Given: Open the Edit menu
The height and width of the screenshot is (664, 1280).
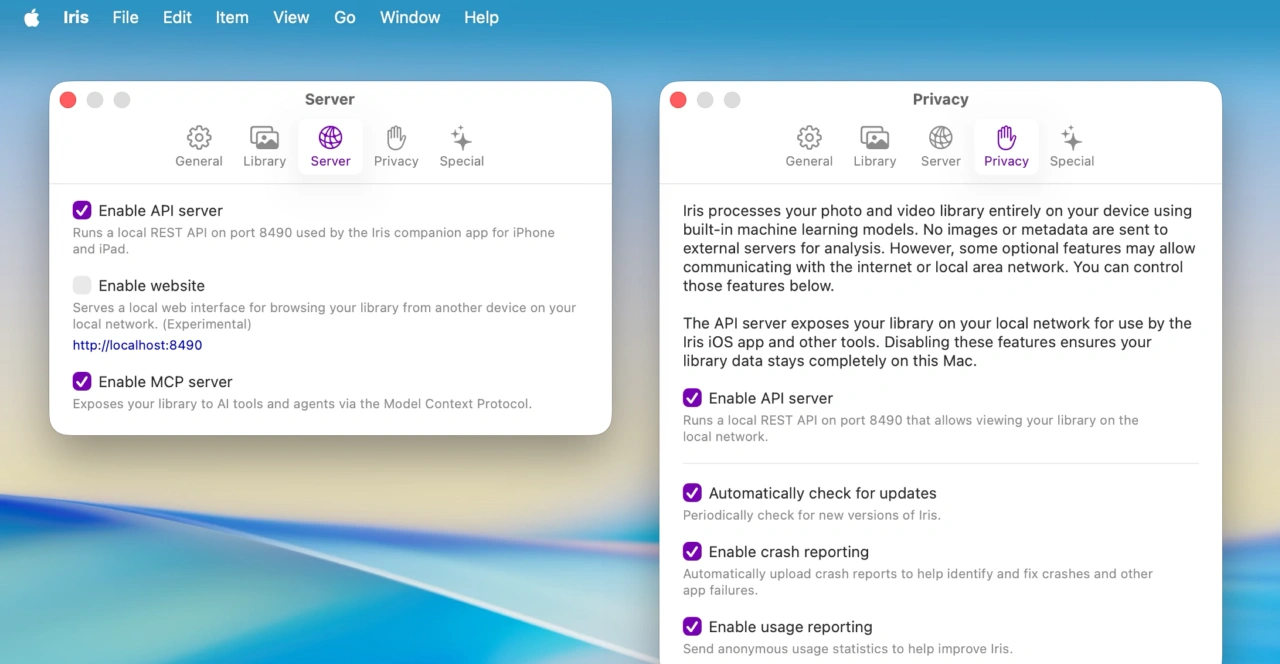Looking at the screenshot, I should click(x=177, y=18).
